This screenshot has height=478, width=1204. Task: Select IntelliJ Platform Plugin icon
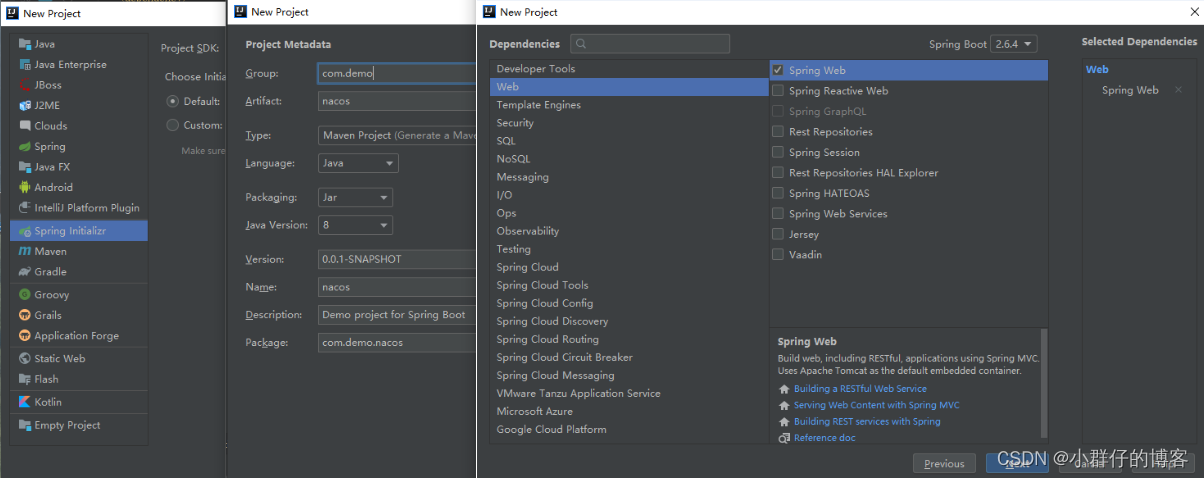pos(25,208)
